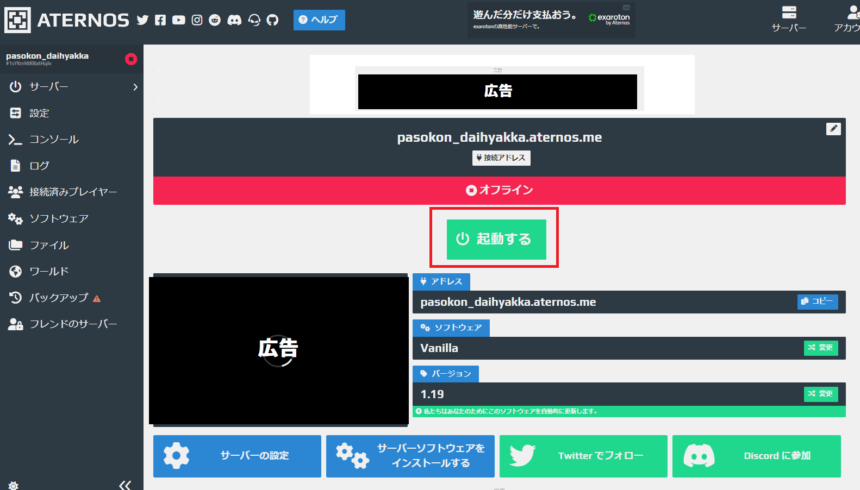Screen dimensions: 860x490
Task: Copy the address with コピー button
Action: coord(817,301)
